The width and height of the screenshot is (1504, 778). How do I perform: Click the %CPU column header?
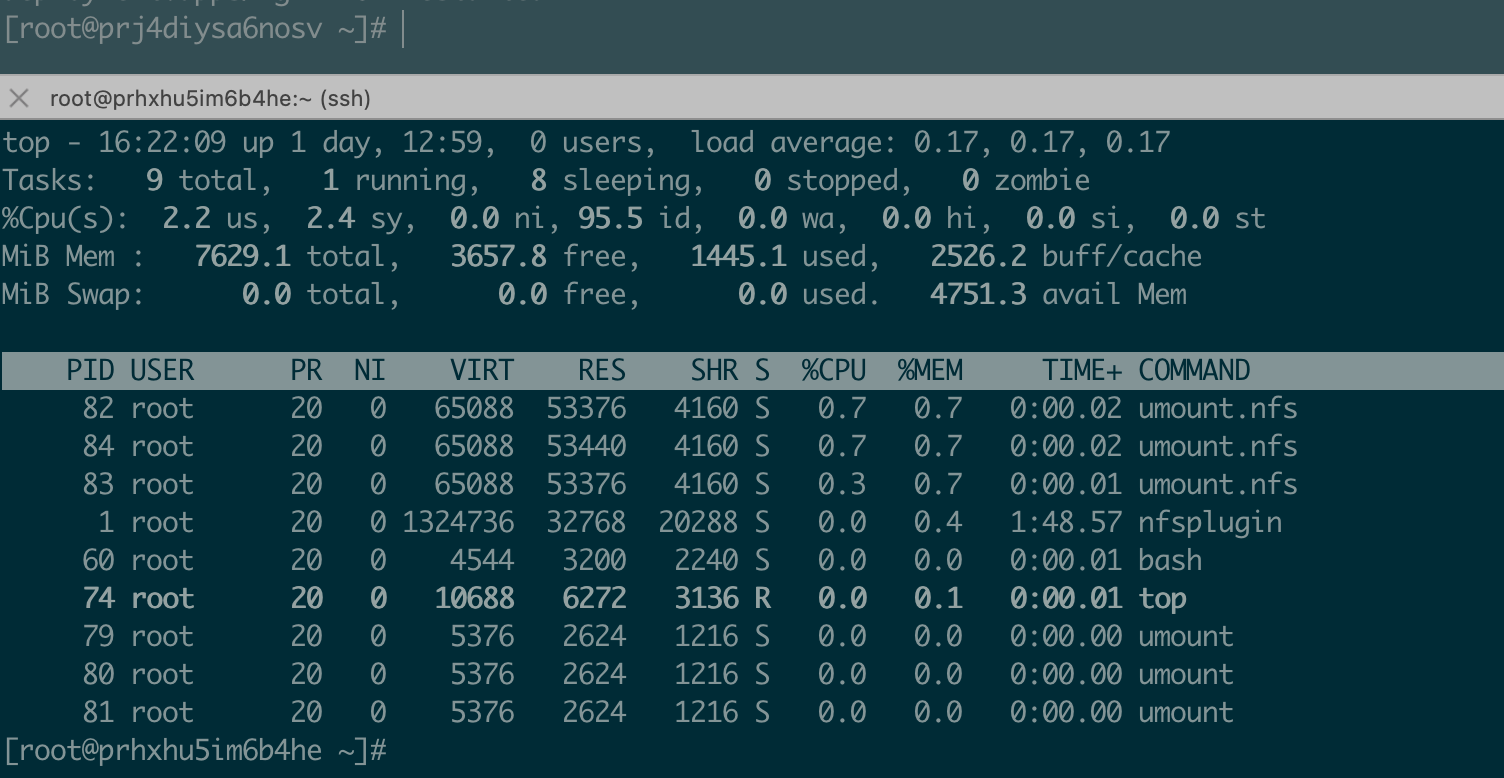833,370
